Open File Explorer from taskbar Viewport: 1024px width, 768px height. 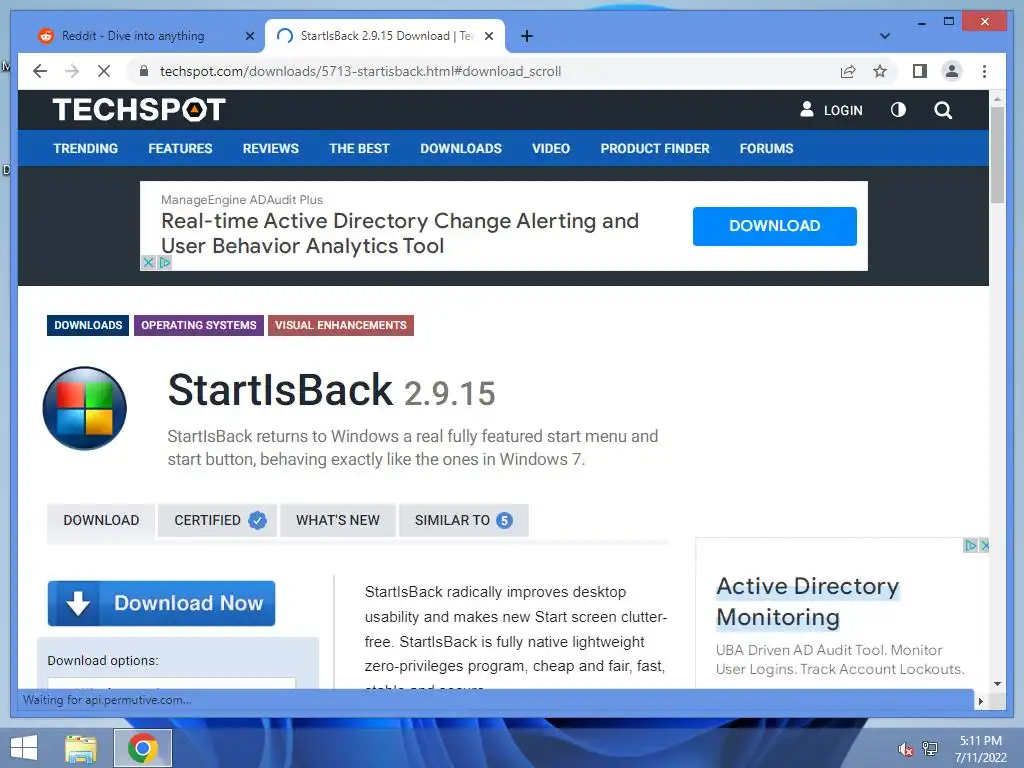[81, 748]
